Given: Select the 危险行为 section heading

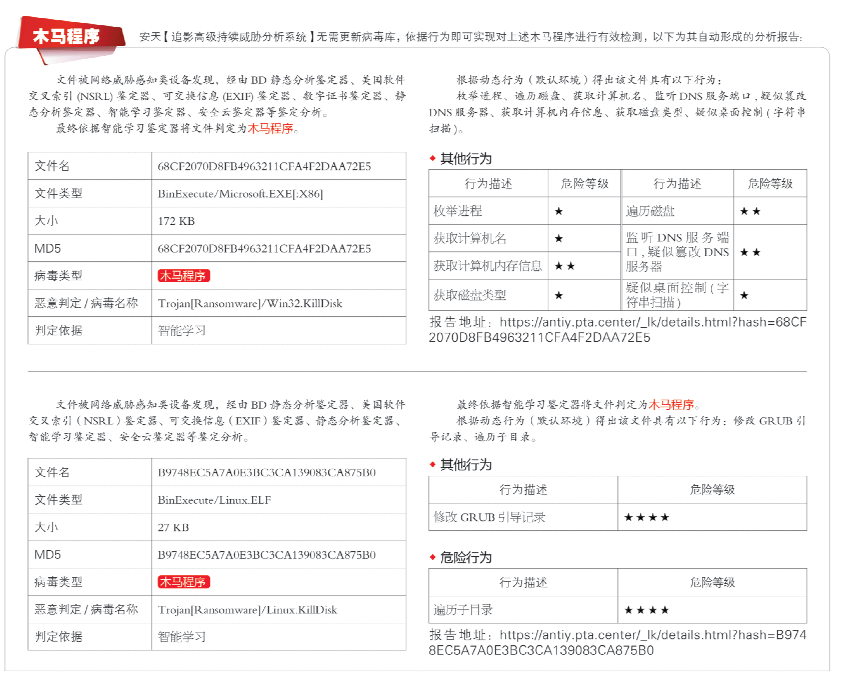Looking at the screenshot, I should click(466, 558).
